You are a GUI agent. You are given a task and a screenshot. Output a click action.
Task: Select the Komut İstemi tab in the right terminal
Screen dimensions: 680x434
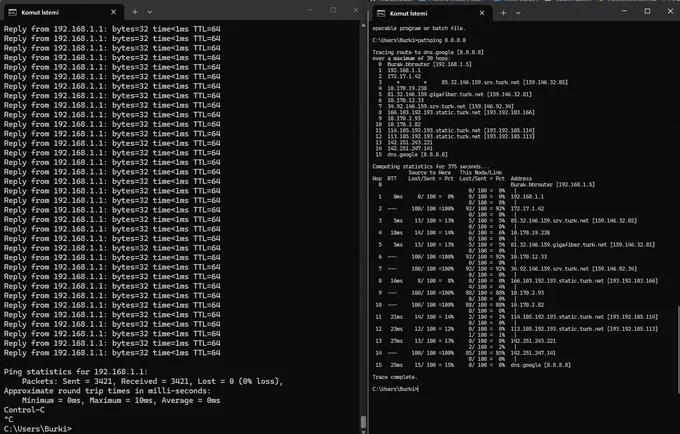pos(432,13)
